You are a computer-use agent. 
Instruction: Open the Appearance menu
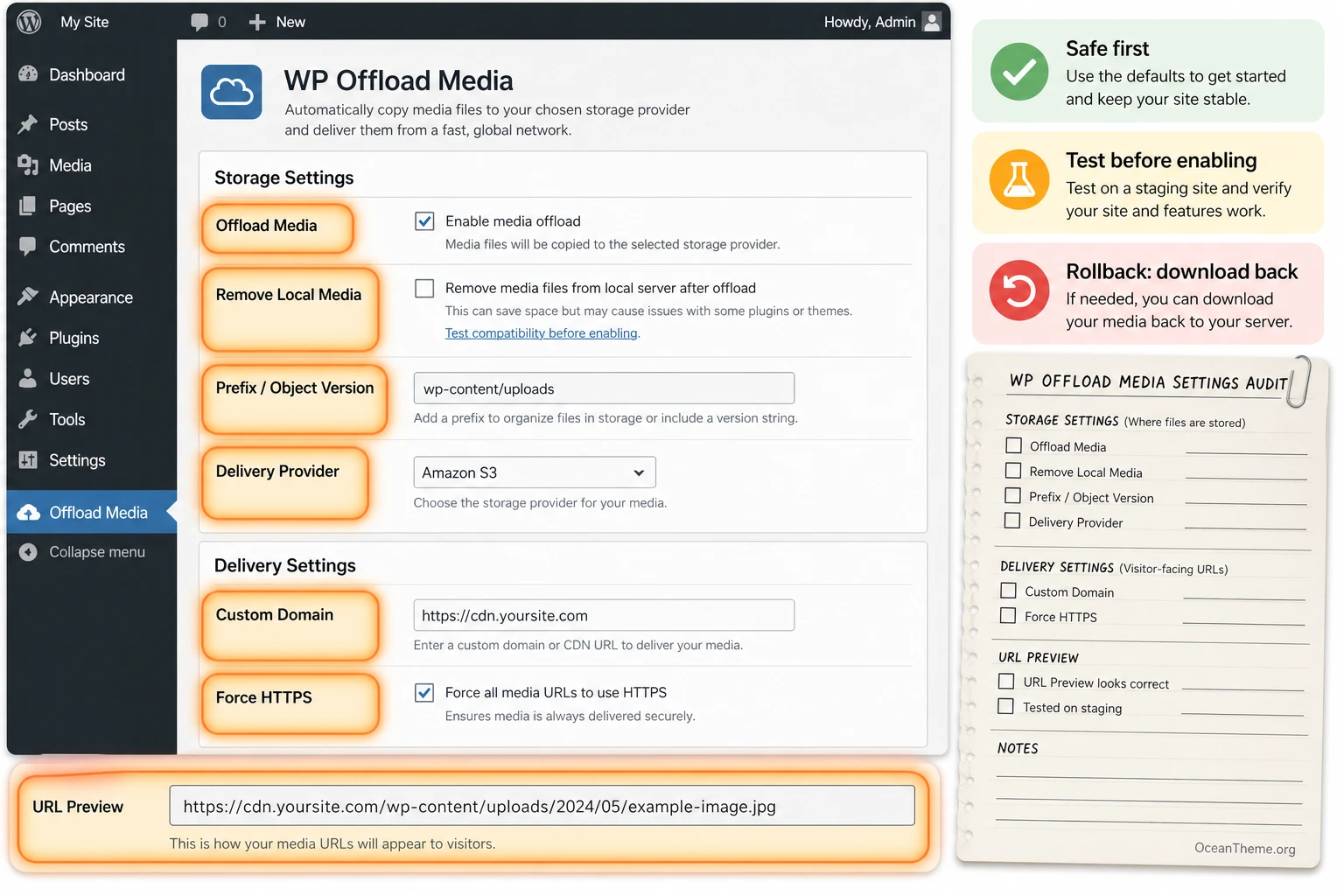tap(92, 297)
